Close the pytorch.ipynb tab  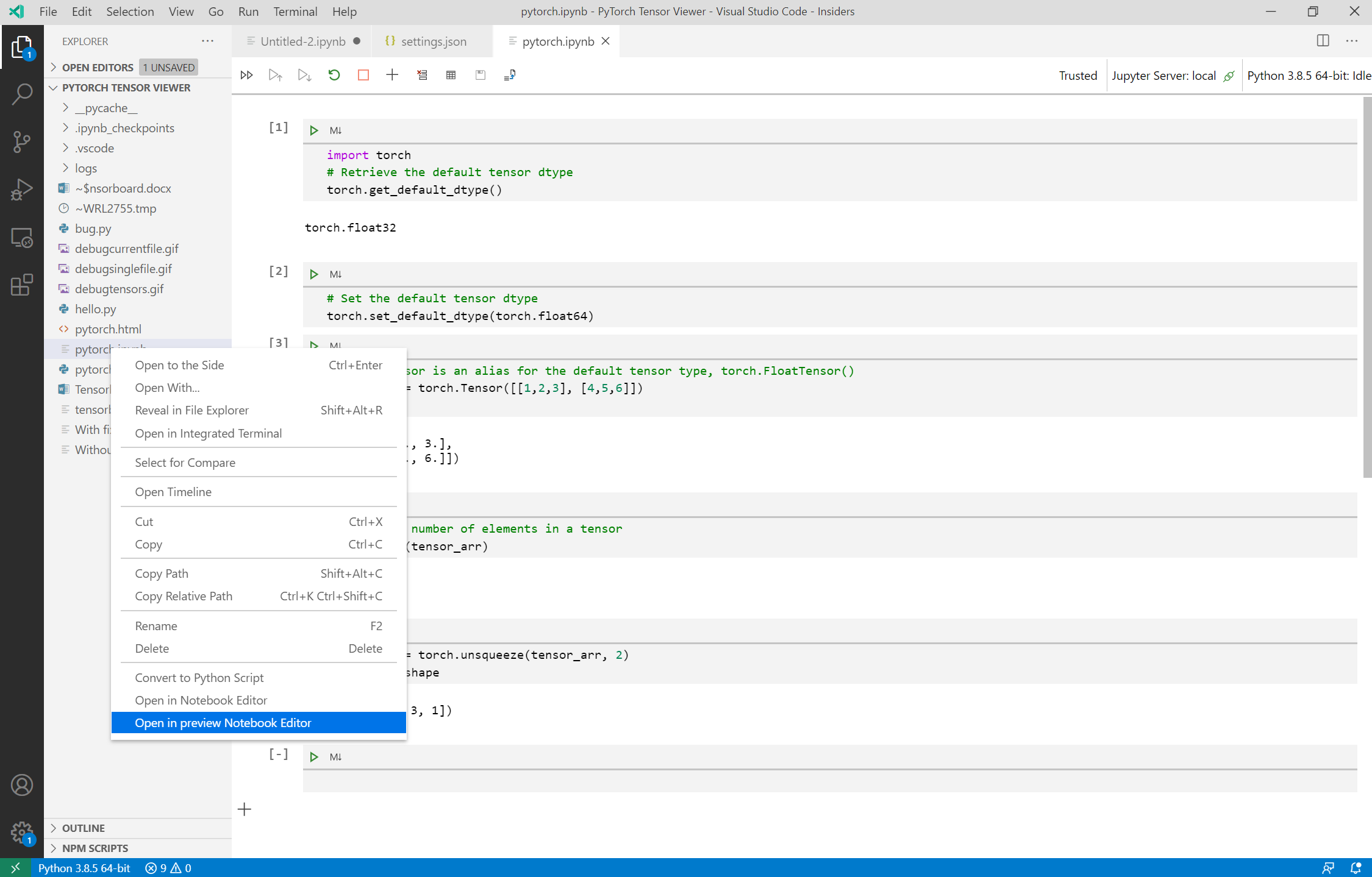click(x=606, y=41)
